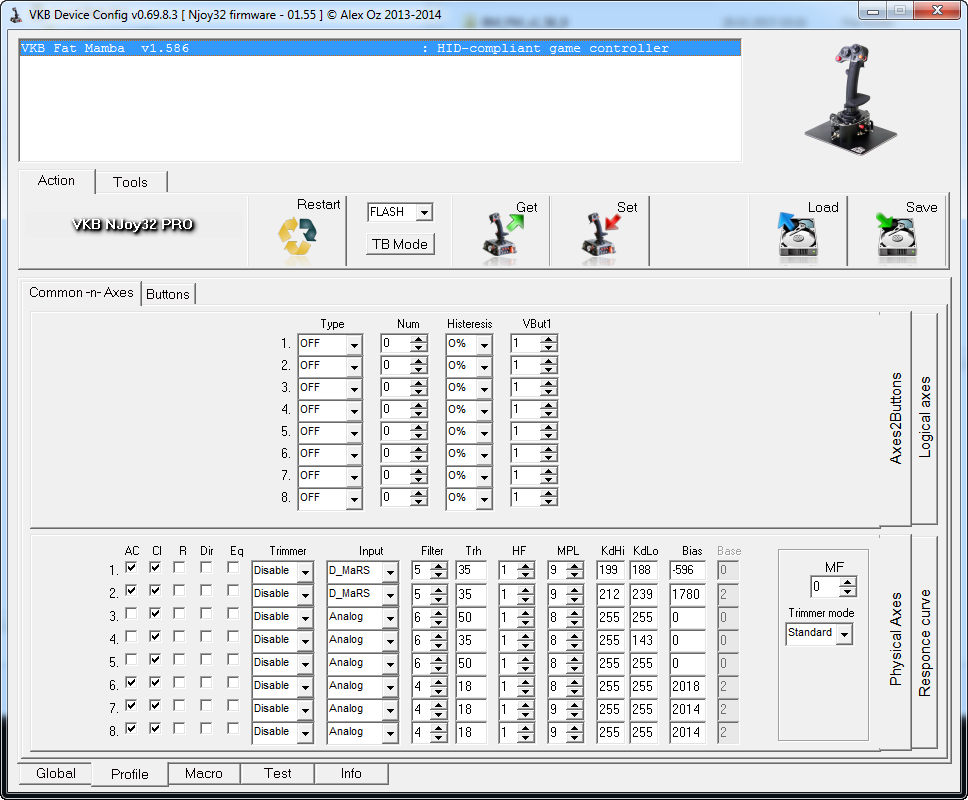Open Input dropdown showing D_MaRS for axis 2
Viewport: 968px width, 800px height.
390,594
